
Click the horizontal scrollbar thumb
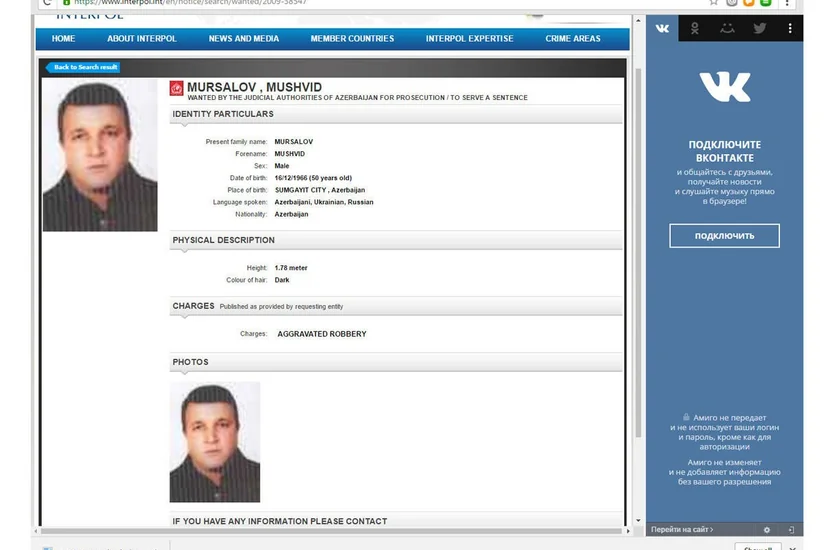(331, 531)
